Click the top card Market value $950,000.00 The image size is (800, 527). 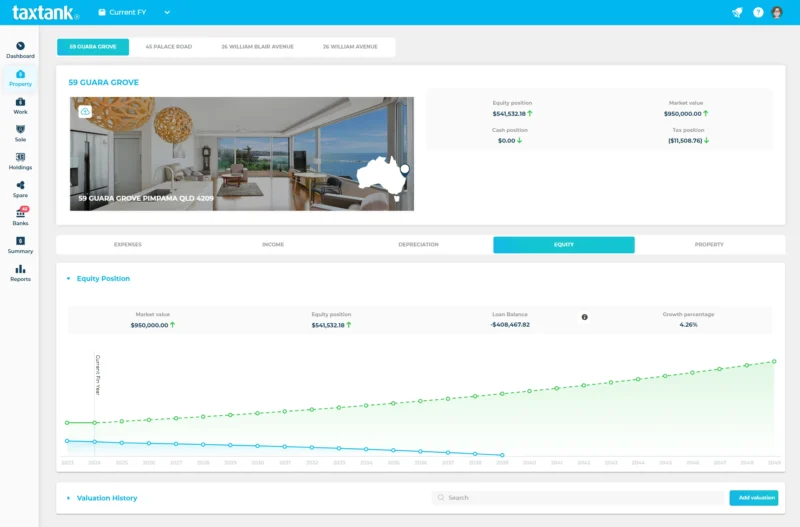686,113
